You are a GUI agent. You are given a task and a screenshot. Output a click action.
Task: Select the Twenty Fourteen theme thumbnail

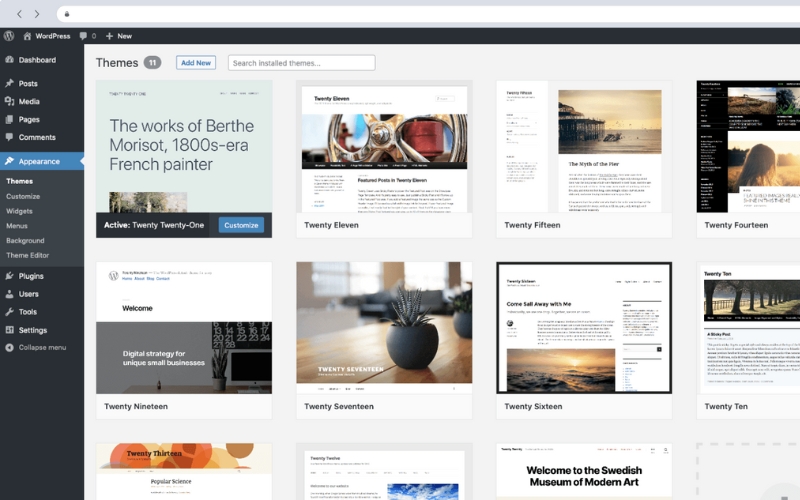coord(748,146)
